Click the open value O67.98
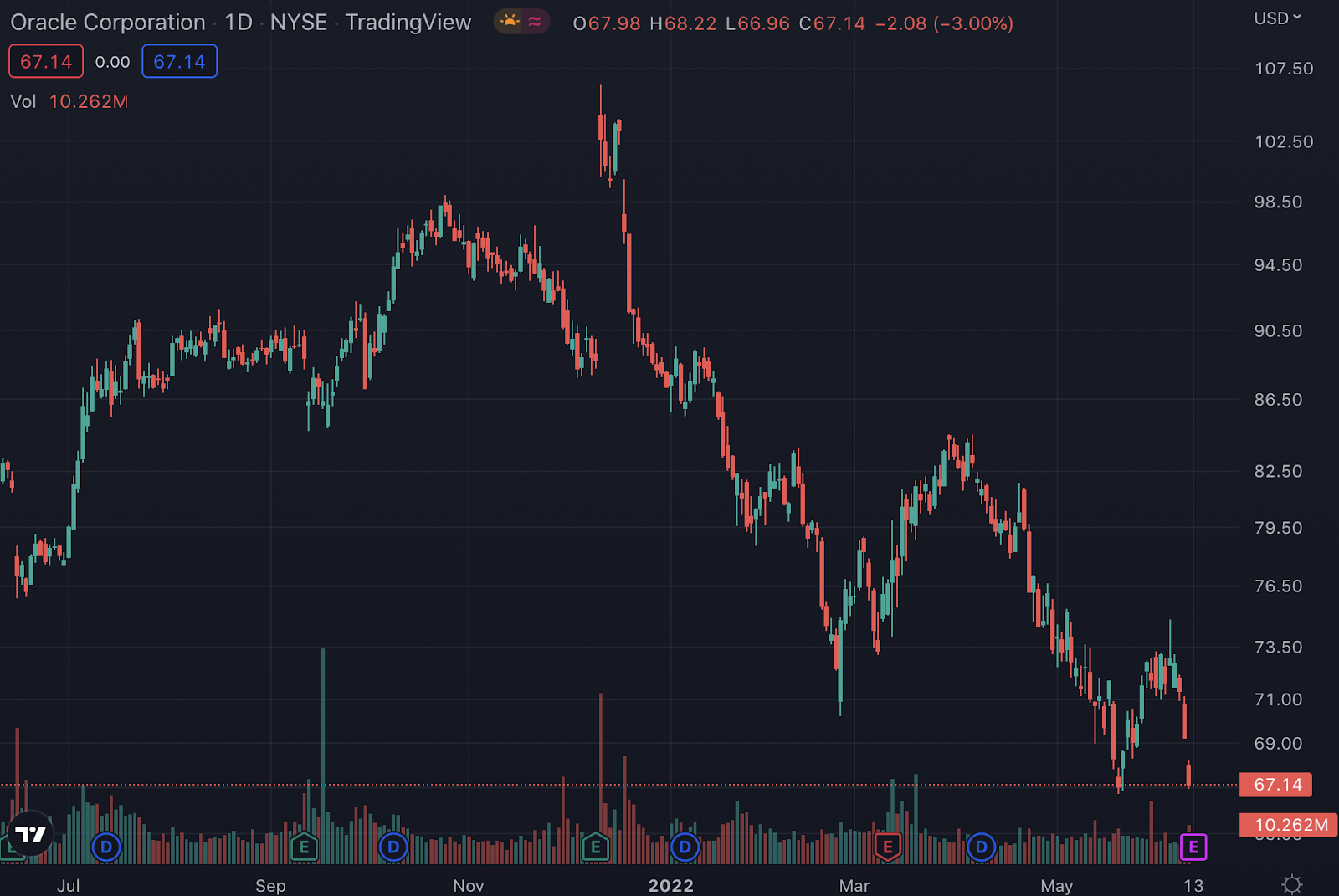This screenshot has width=1339, height=896. (x=607, y=23)
